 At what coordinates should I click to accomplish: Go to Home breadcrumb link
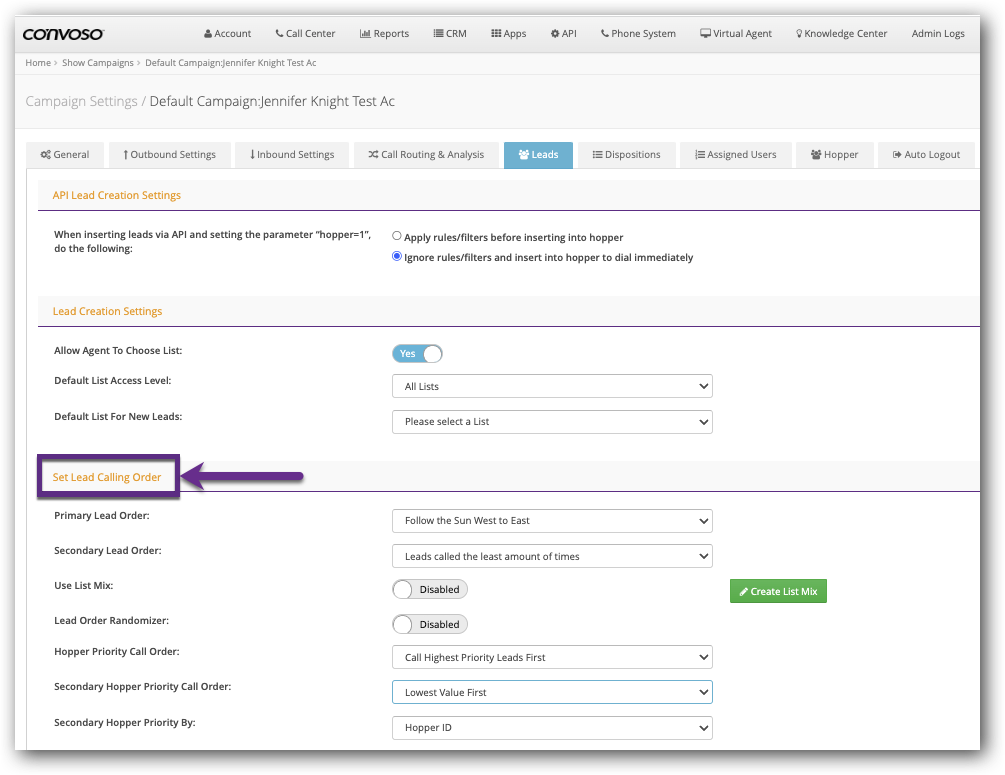tap(38, 63)
